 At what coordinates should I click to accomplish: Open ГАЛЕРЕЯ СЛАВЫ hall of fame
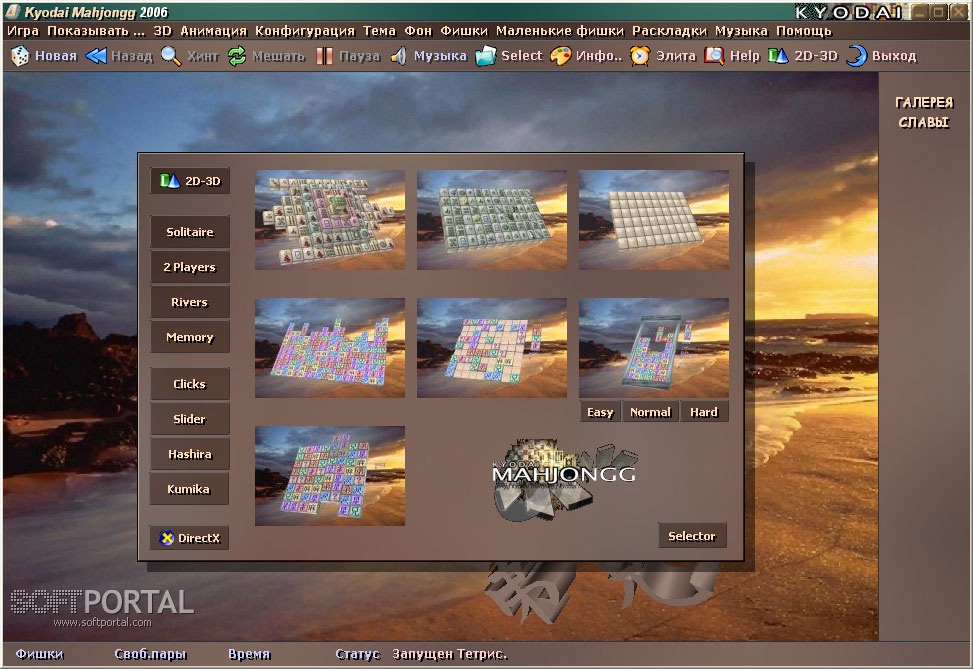pos(924,112)
